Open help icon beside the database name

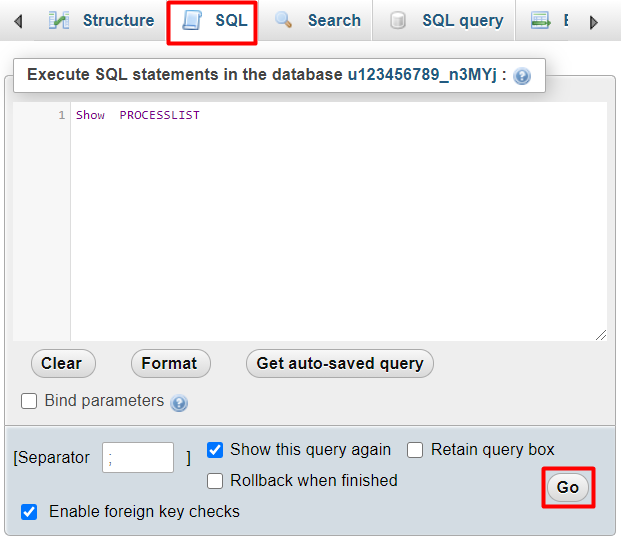pyautogui.click(x=522, y=76)
